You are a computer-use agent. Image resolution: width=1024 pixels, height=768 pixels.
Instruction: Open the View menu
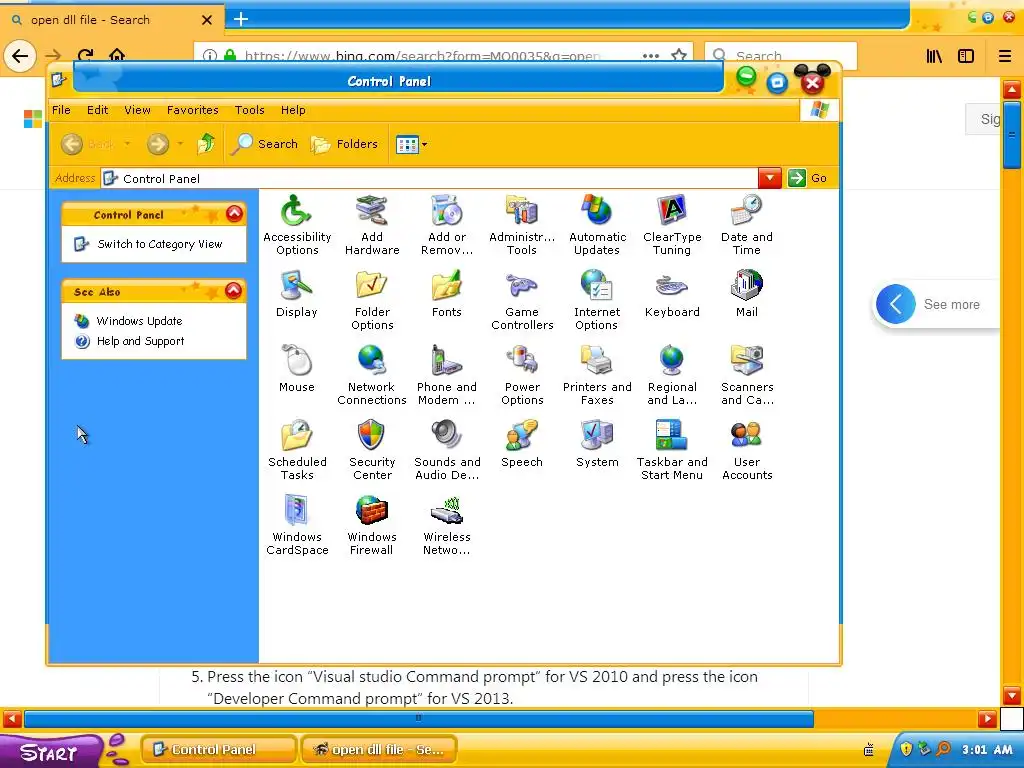[137, 110]
